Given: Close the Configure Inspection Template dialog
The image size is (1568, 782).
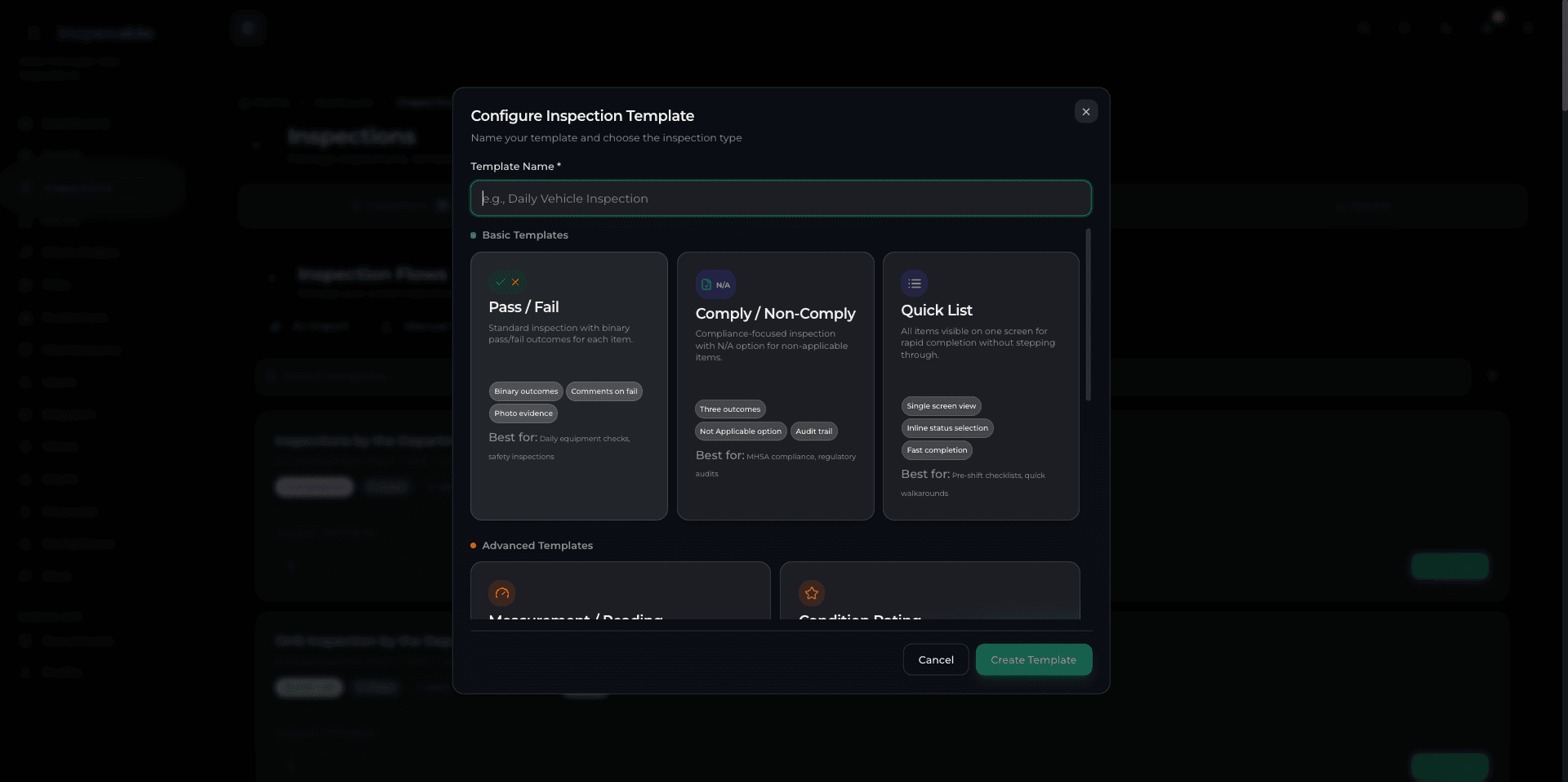Looking at the screenshot, I should click(1085, 112).
